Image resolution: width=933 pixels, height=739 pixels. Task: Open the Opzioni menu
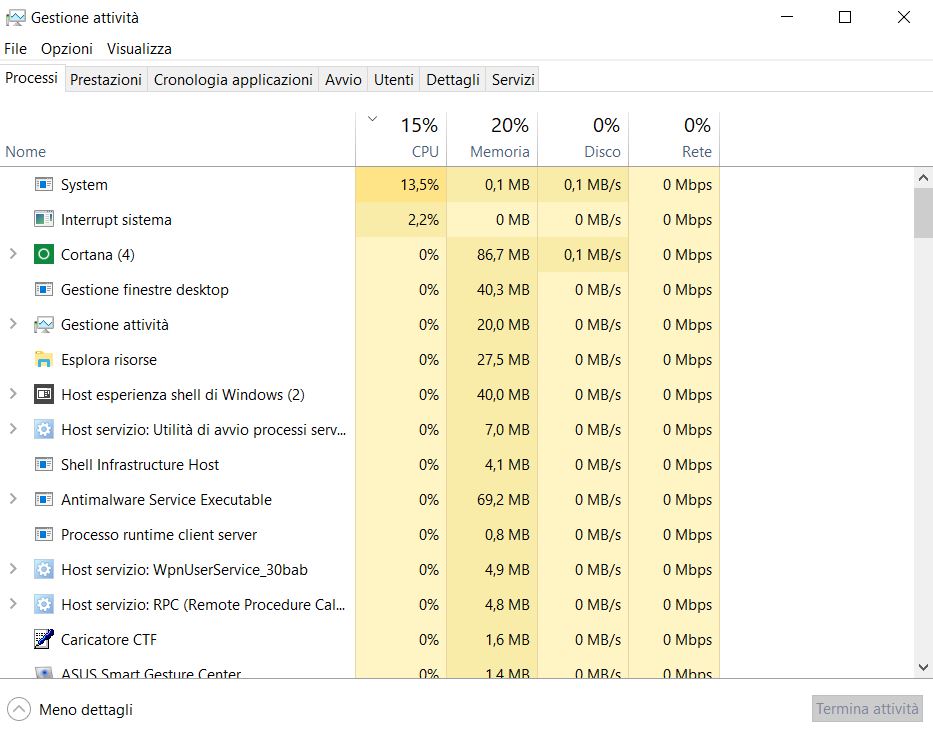[x=67, y=49]
